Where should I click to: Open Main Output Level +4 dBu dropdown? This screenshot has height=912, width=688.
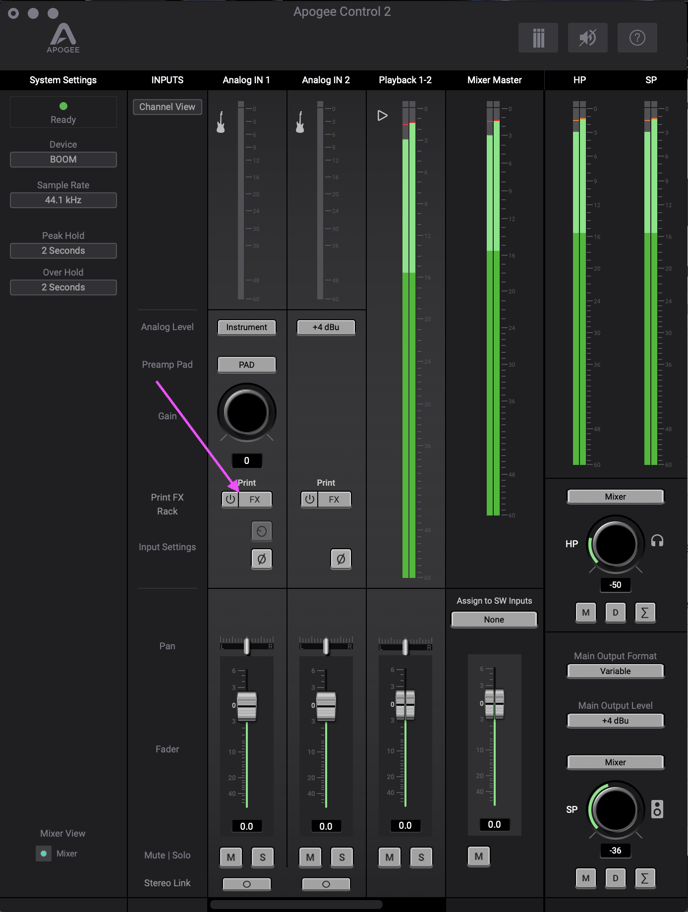[x=615, y=721]
